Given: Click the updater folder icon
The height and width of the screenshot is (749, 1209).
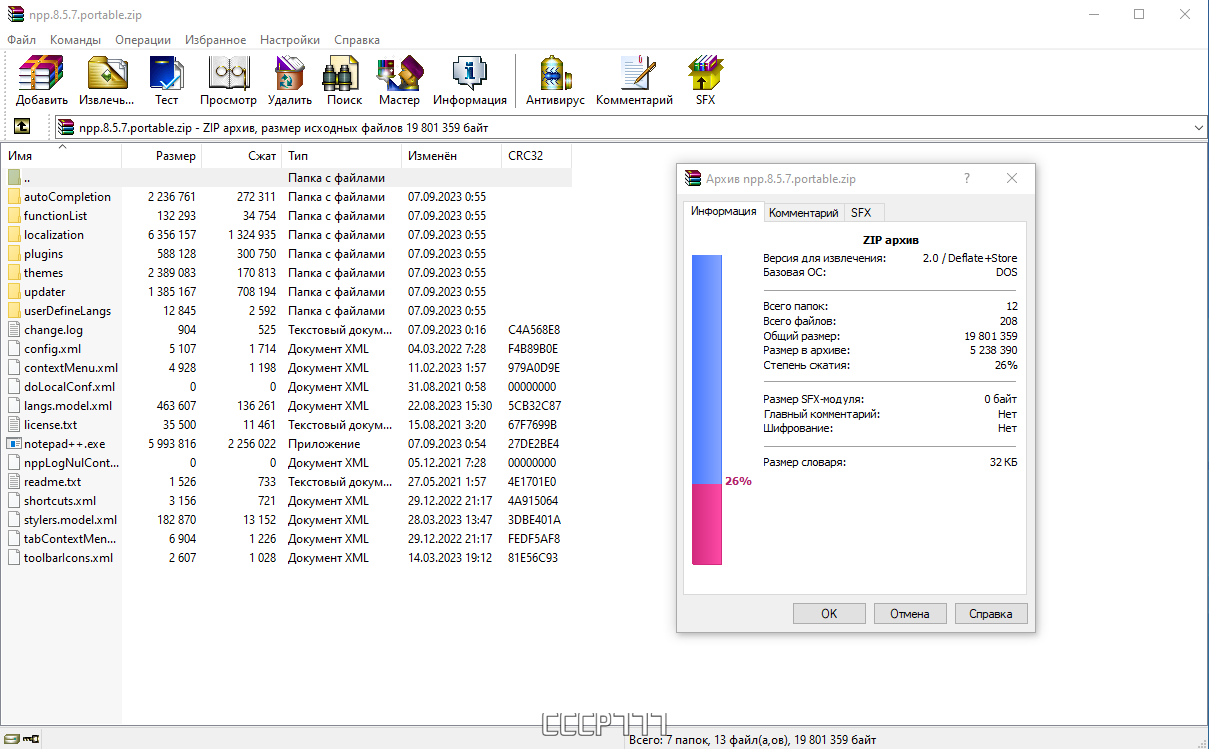Looking at the screenshot, I should click(x=14, y=292).
